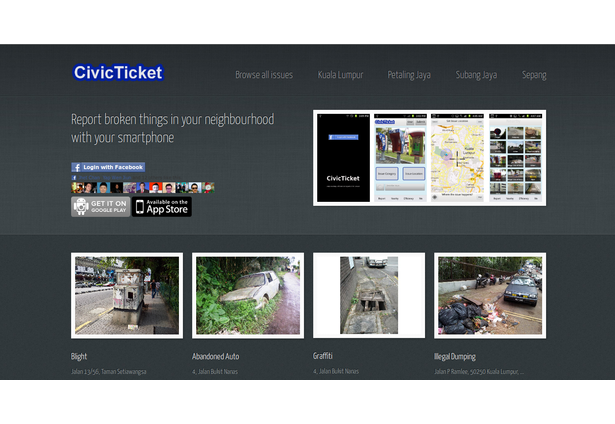
Task: Open the Available on the App Store badge
Action: tap(162, 206)
